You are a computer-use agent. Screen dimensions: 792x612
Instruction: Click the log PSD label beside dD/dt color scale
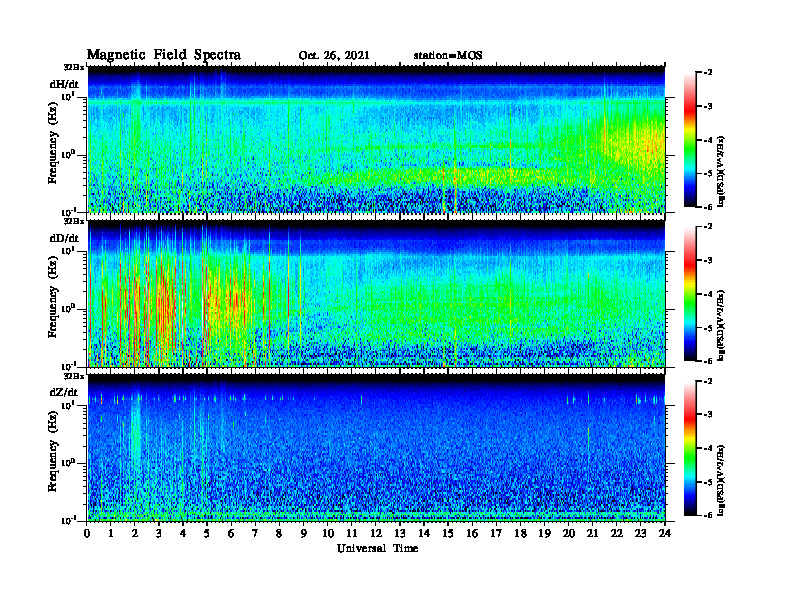point(722,325)
